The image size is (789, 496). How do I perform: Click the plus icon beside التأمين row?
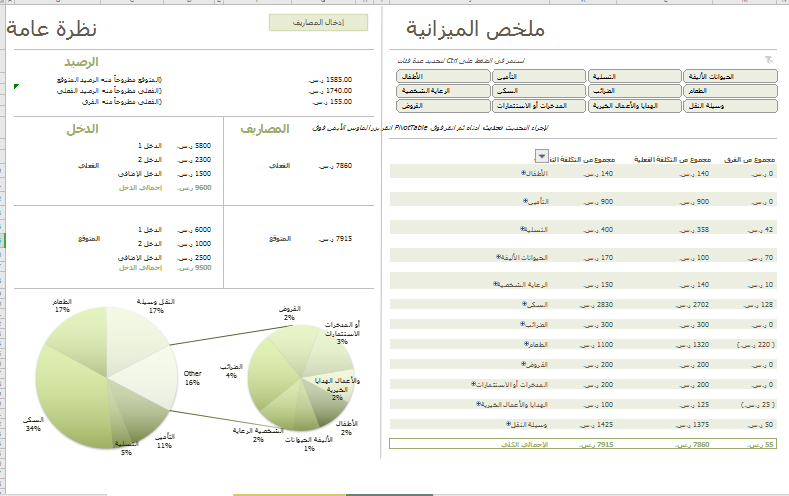coord(525,201)
